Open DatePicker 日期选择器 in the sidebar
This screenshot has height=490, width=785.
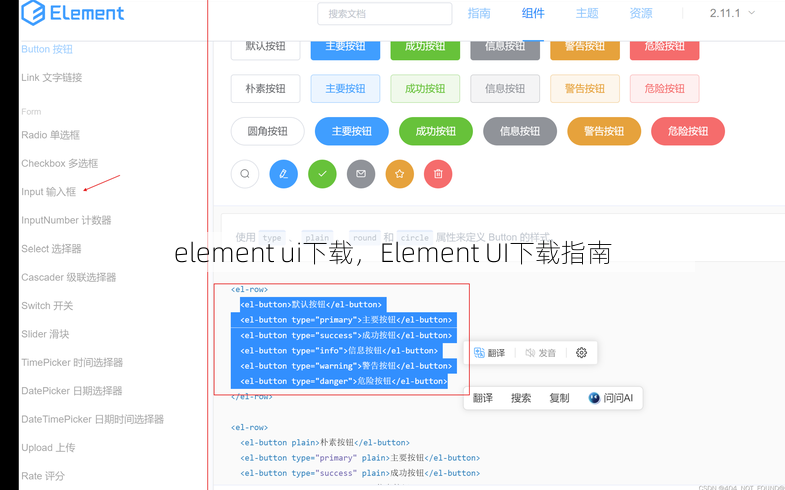pyautogui.click(x=72, y=391)
